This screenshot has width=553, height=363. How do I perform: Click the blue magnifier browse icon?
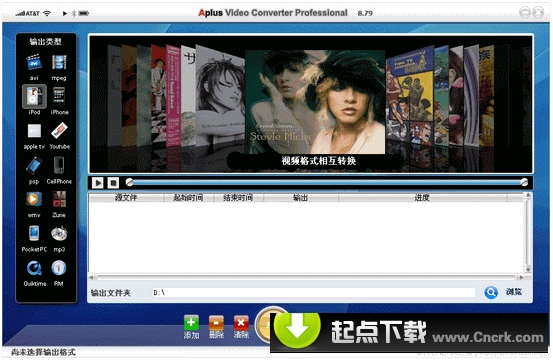[x=491, y=292]
